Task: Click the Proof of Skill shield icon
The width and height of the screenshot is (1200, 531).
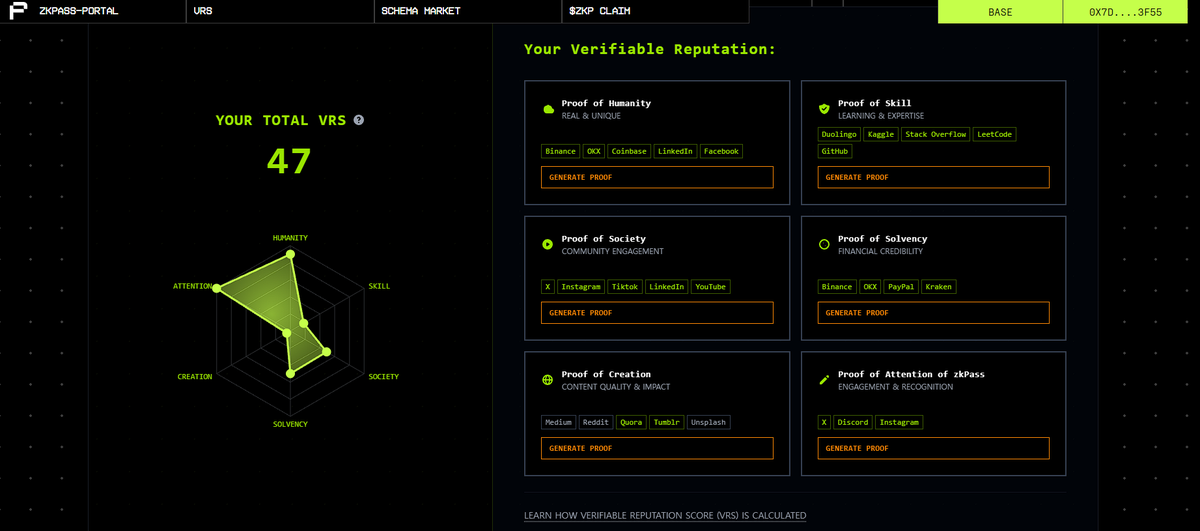Action: [824, 109]
